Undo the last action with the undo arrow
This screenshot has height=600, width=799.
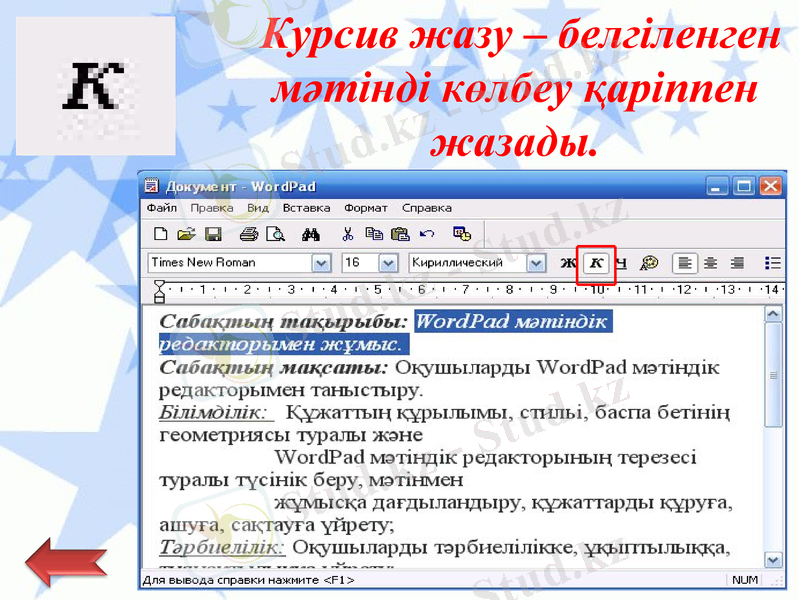point(427,234)
